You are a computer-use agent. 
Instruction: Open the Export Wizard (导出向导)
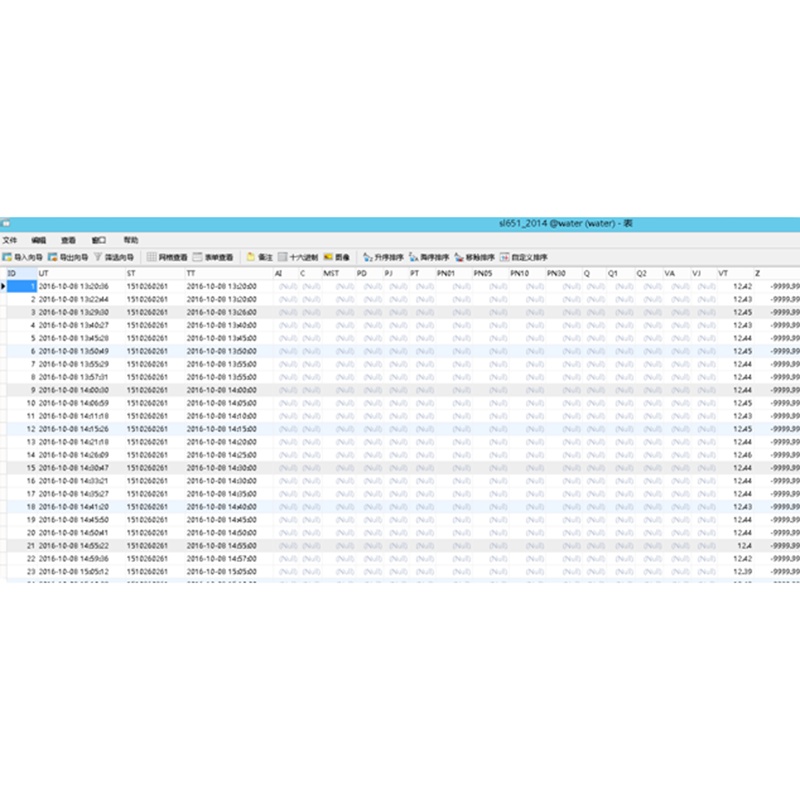click(68, 257)
